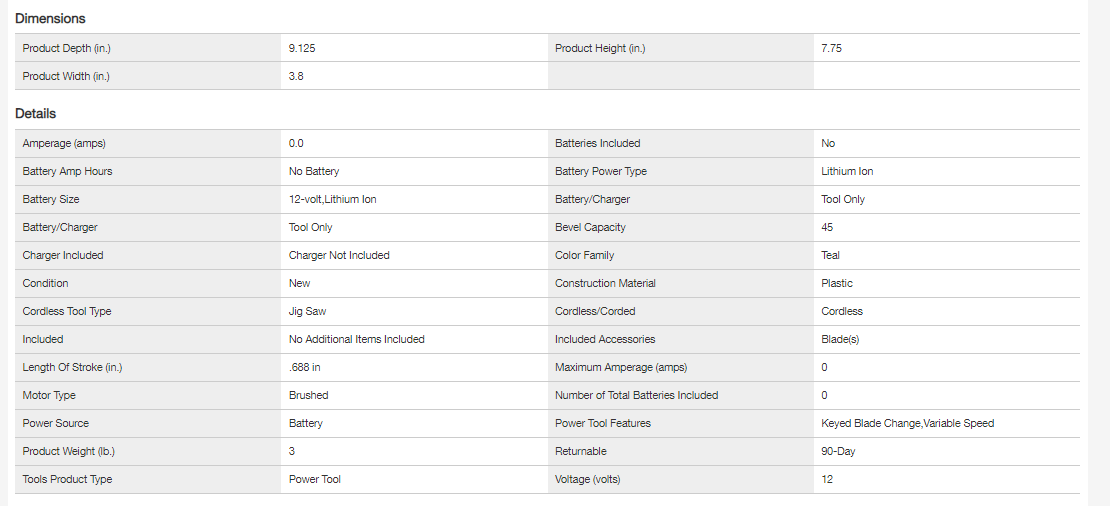Select the Product Width value 3.8
This screenshot has height=506, width=1110.
pyautogui.click(x=296, y=76)
